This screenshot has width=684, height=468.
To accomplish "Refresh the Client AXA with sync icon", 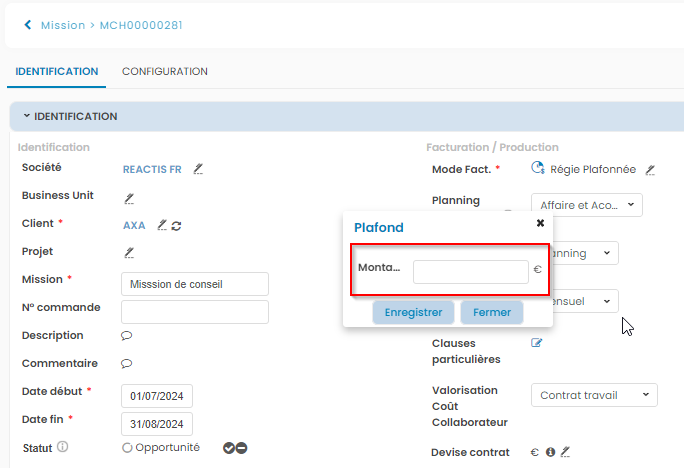I will click(176, 225).
